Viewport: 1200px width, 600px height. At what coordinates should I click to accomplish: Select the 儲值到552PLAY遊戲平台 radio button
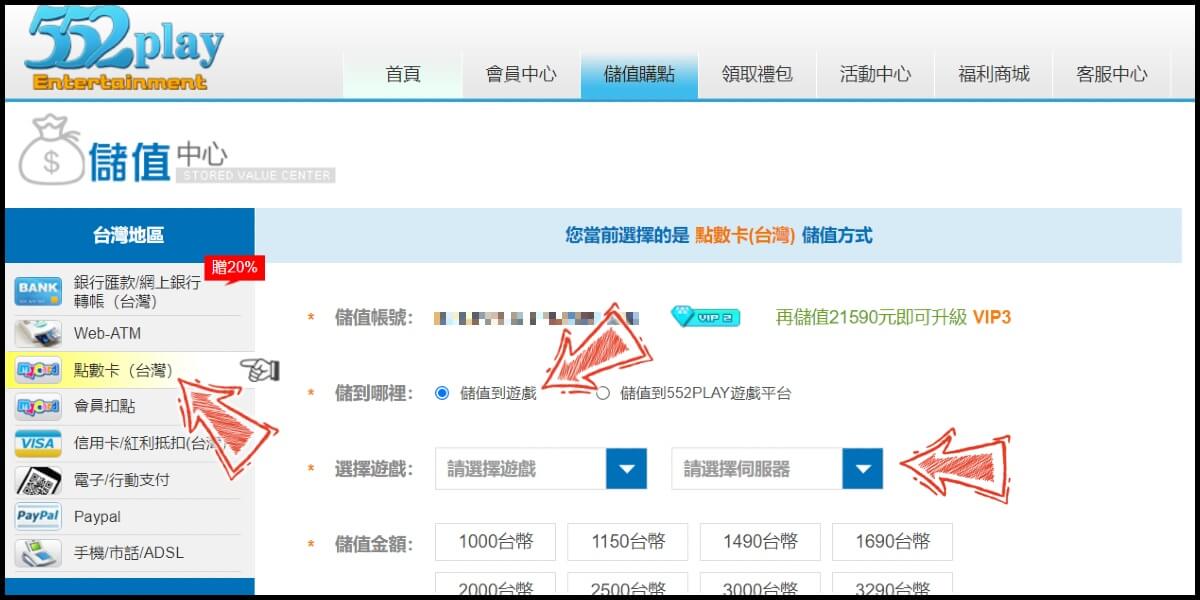click(602, 393)
